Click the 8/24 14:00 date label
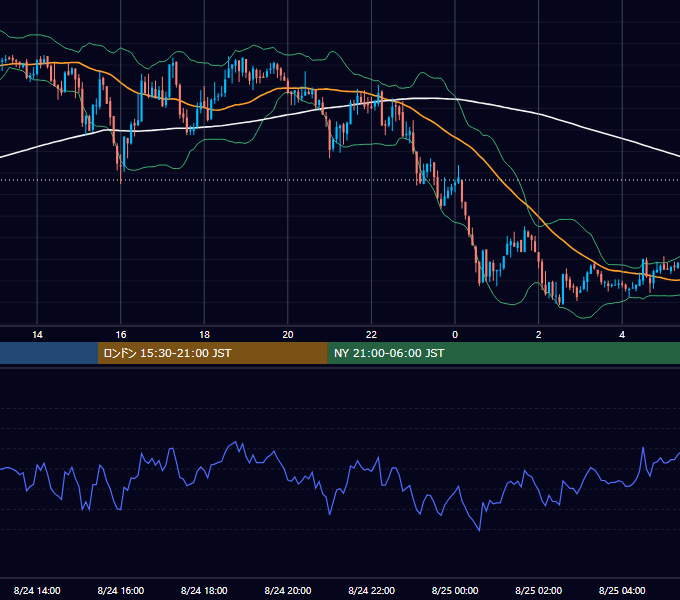 tap(37, 590)
